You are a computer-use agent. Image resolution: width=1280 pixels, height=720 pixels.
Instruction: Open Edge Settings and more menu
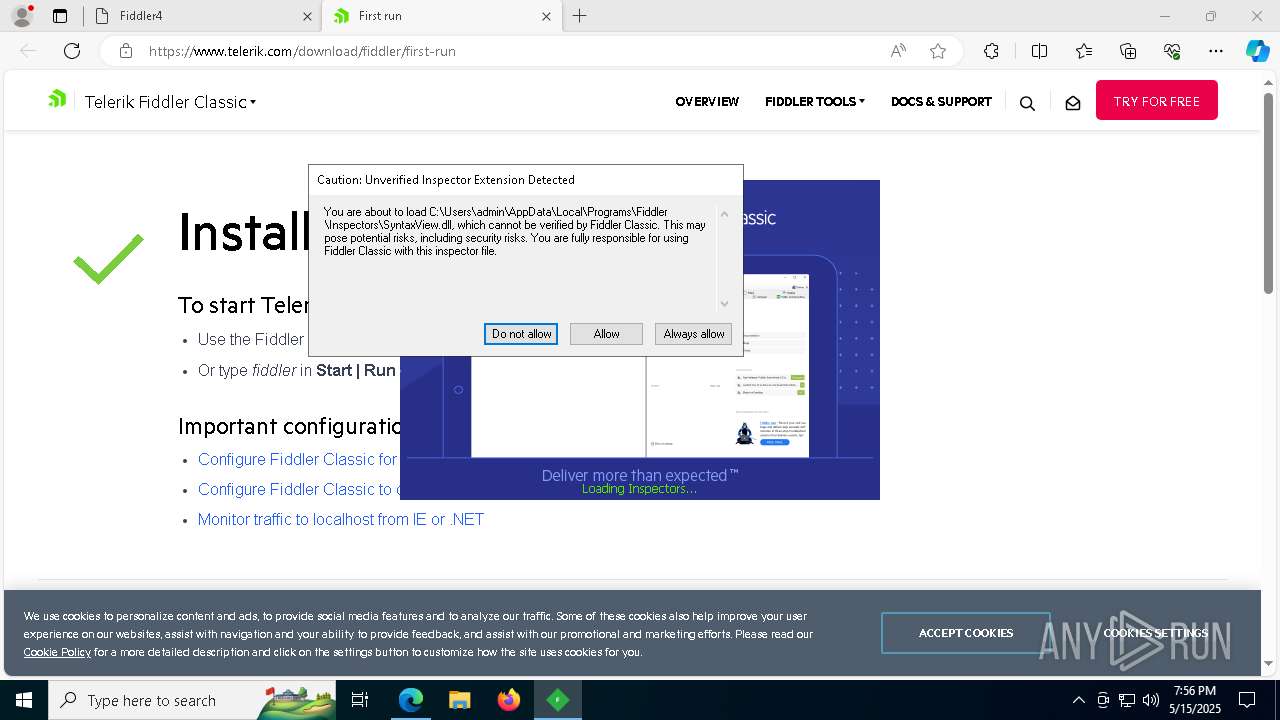(x=1216, y=51)
